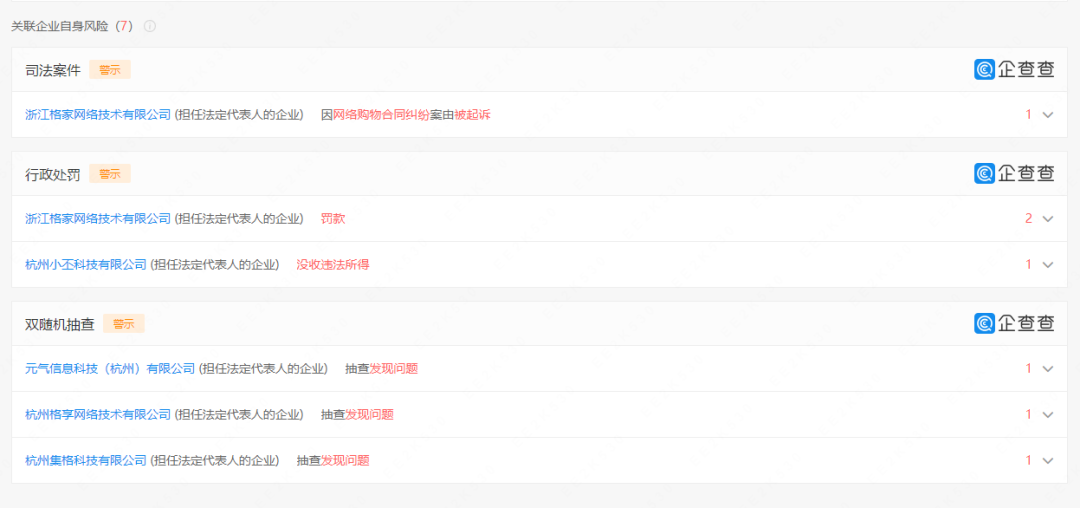This screenshot has width=1080, height=508.
Task: Click the red 罚款 text
Action: coord(333,219)
